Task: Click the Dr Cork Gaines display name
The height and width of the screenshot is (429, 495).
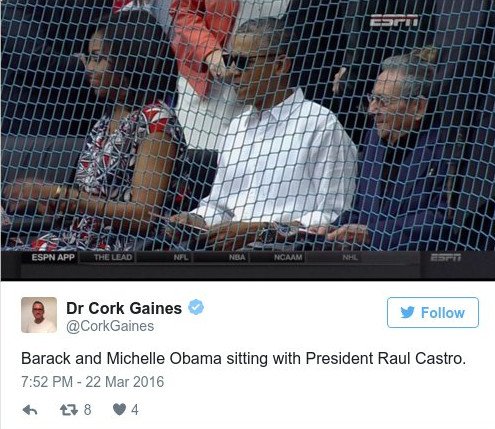Action: (124, 308)
